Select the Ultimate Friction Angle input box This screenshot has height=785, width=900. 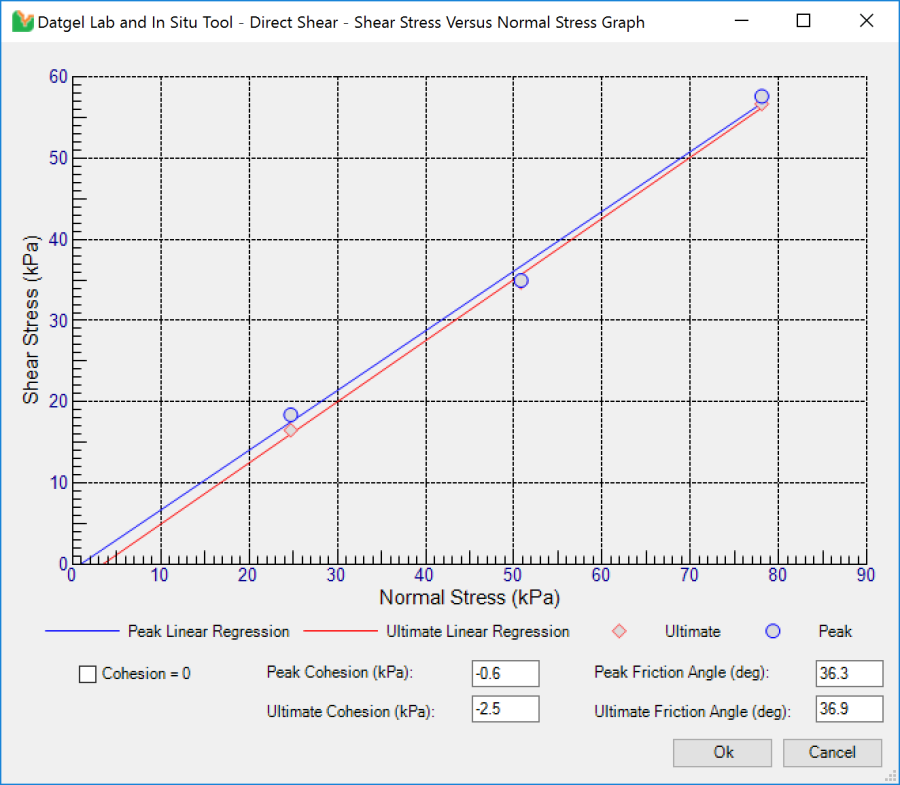pos(849,709)
